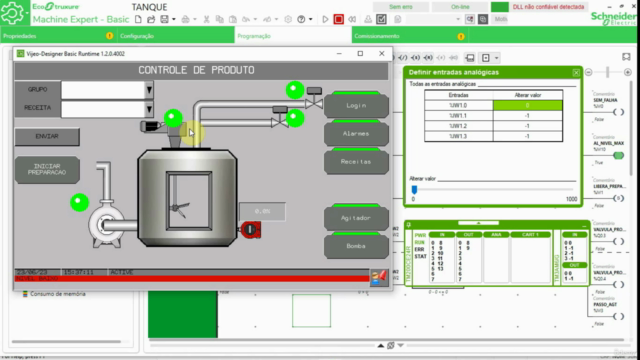Expand the Help dropdown arrow
The image size is (640, 360).
pyautogui.click(x=311, y=19)
